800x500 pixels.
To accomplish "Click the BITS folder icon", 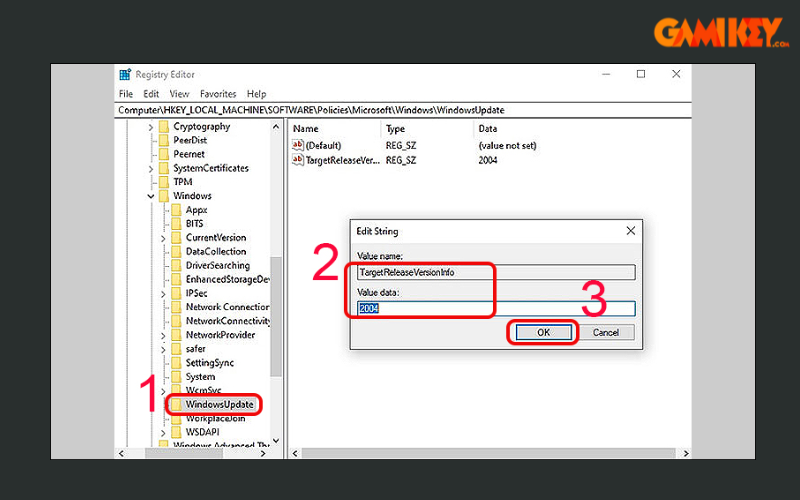I will [x=176, y=224].
